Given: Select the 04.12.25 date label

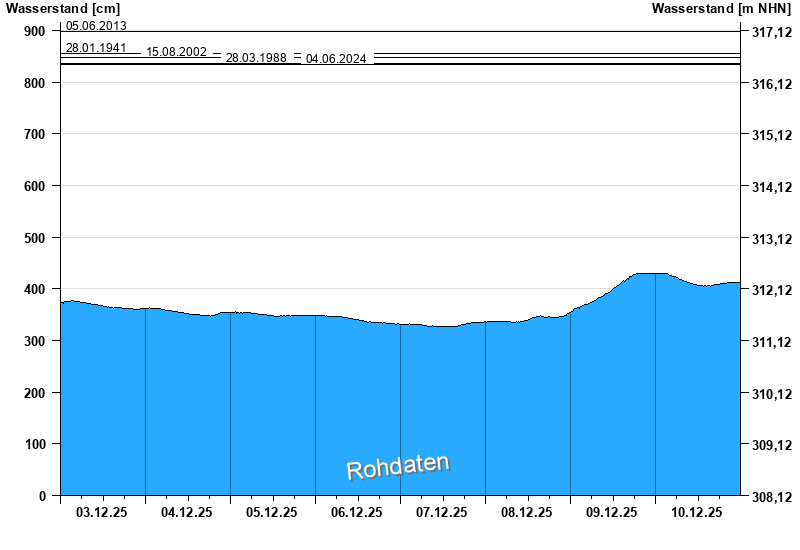Looking at the screenshot, I should tap(187, 513).
